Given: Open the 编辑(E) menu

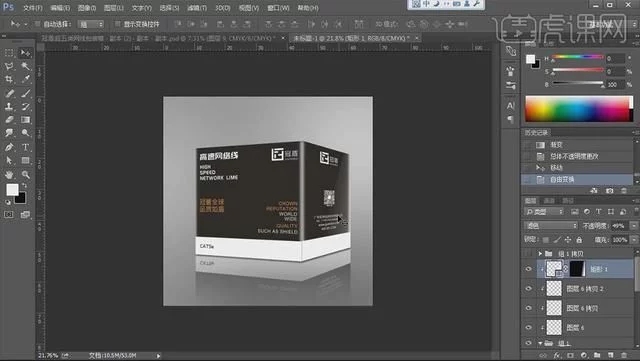Looking at the screenshot, I should point(60,8).
